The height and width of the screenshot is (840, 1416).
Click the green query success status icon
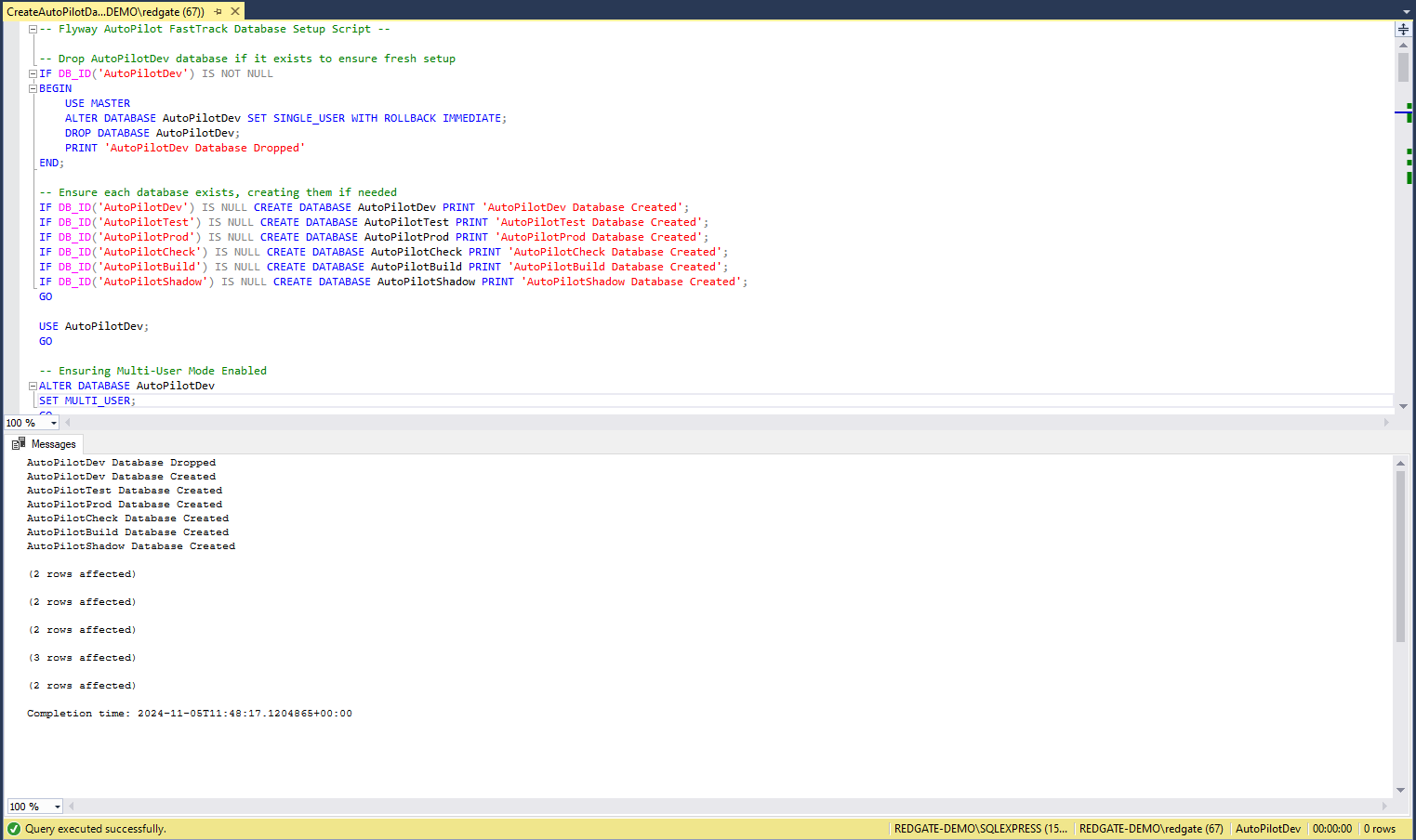click(14, 829)
